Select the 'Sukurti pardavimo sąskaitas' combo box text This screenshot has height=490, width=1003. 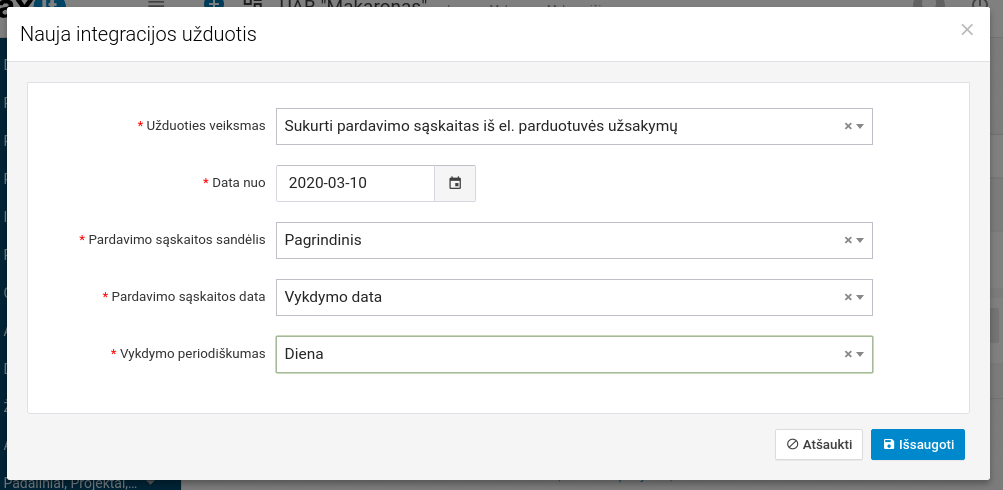click(x=480, y=126)
